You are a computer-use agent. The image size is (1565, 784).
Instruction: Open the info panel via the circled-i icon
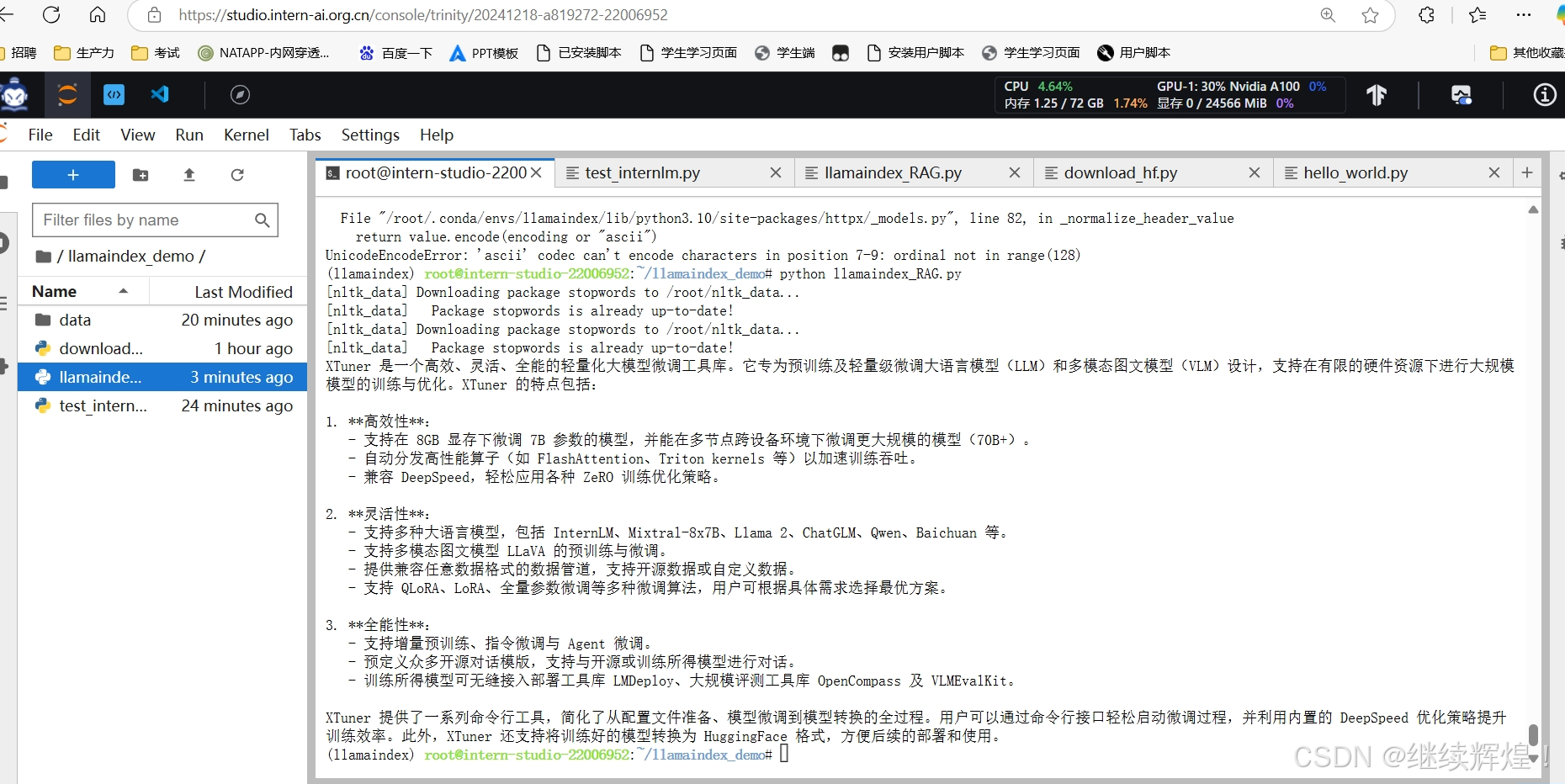pos(1545,95)
